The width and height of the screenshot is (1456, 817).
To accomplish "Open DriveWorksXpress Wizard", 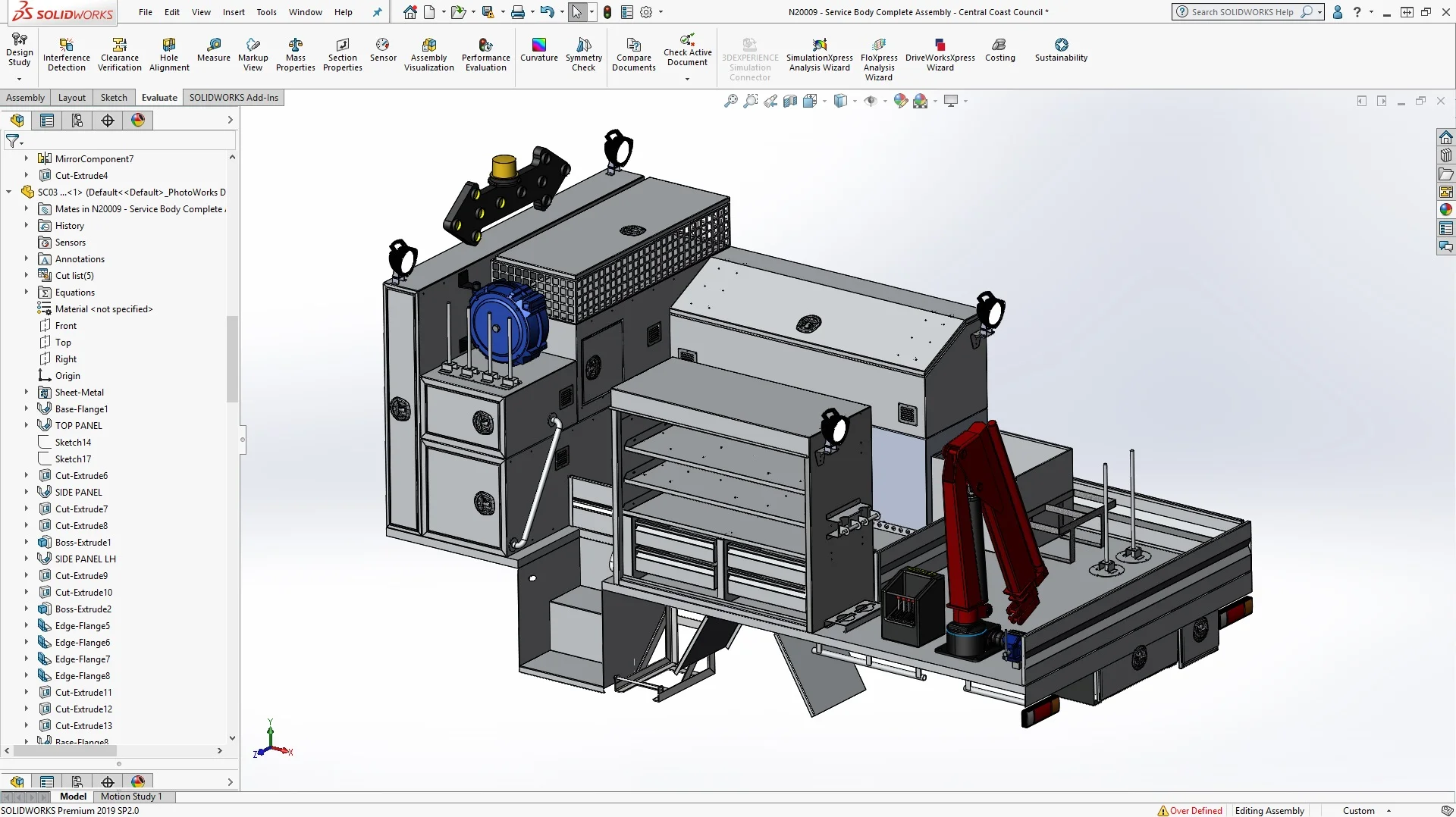I will 940,55.
